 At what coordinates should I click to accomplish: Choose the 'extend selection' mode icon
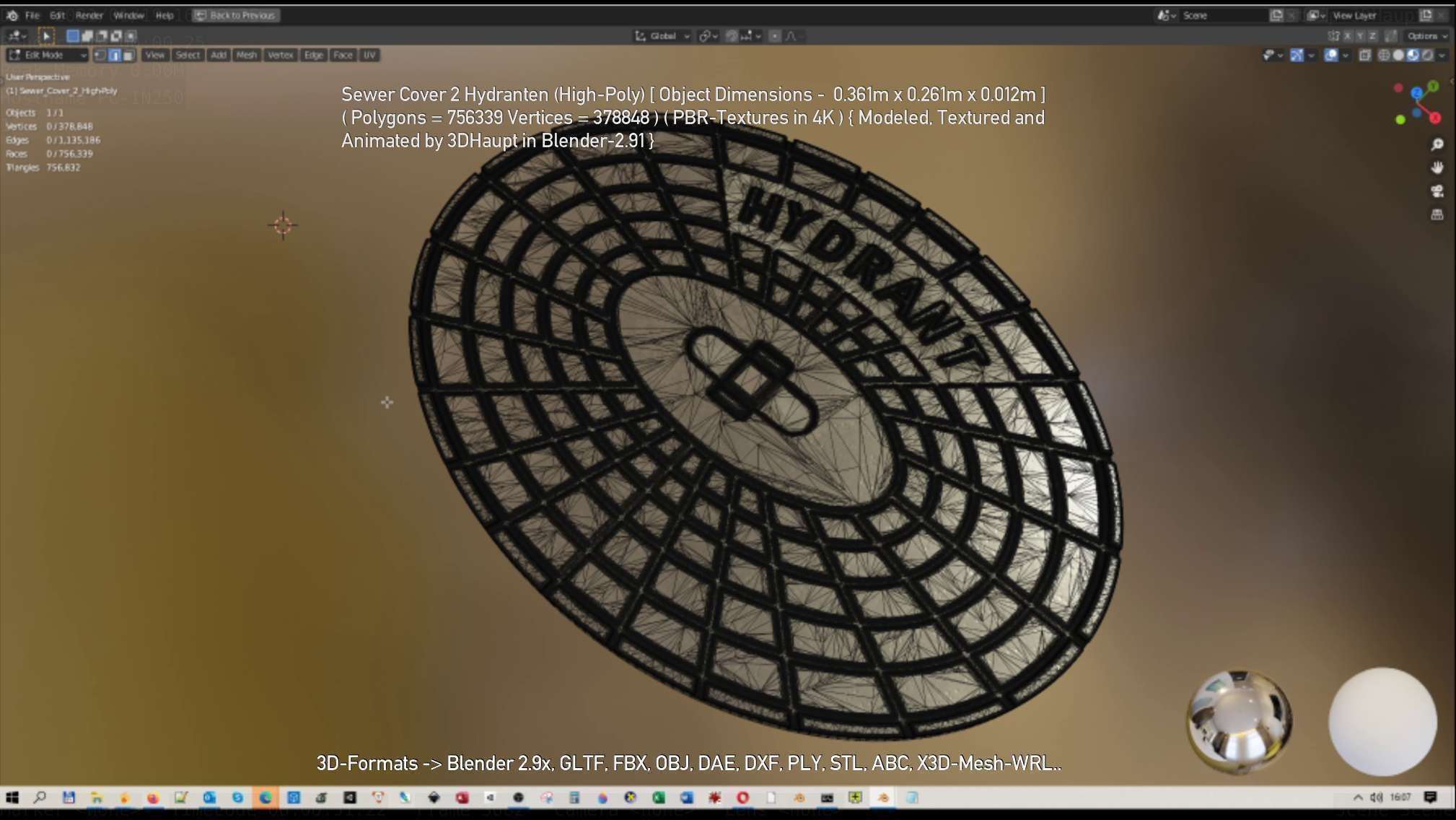click(87, 35)
